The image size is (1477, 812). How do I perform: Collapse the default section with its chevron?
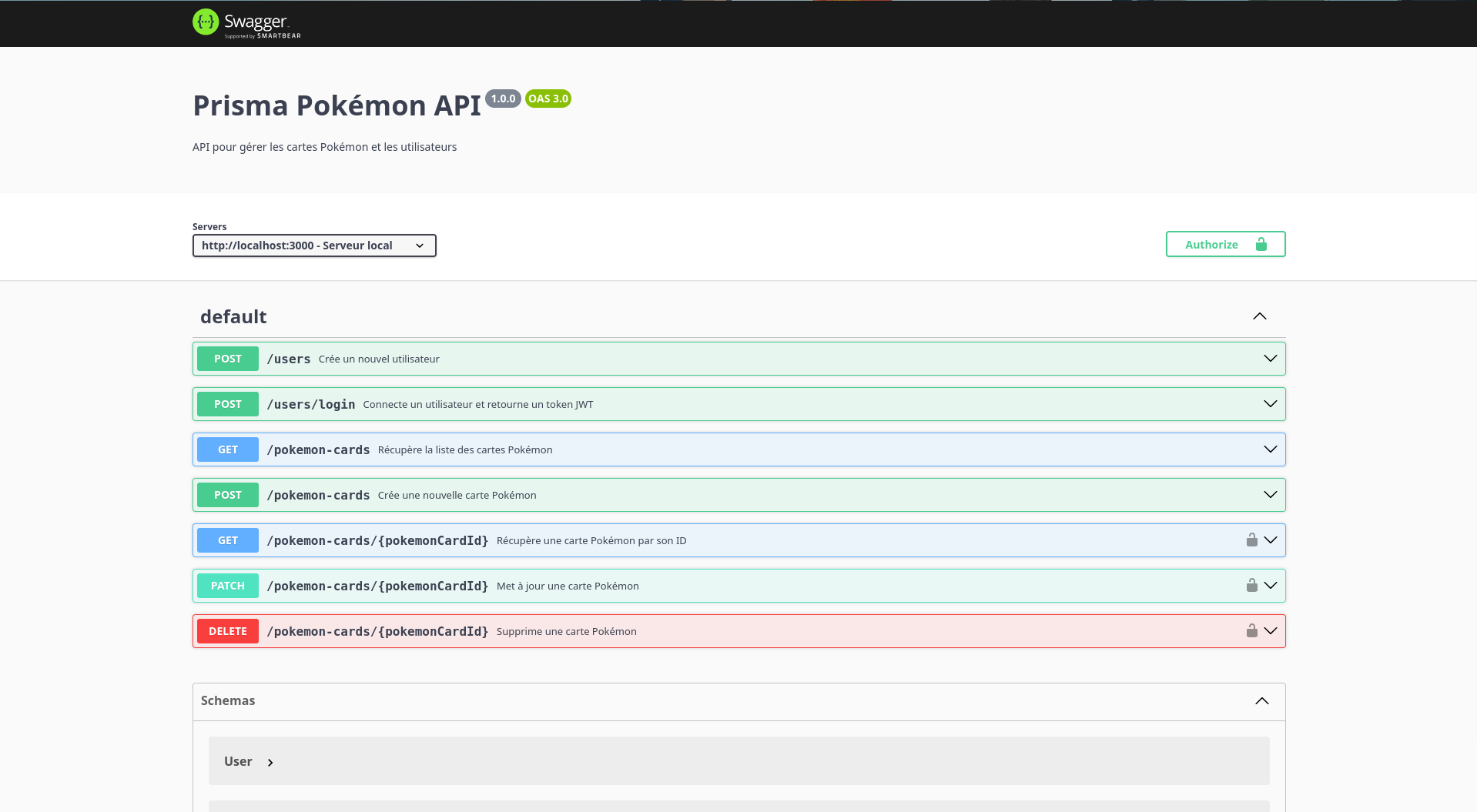coord(1260,316)
